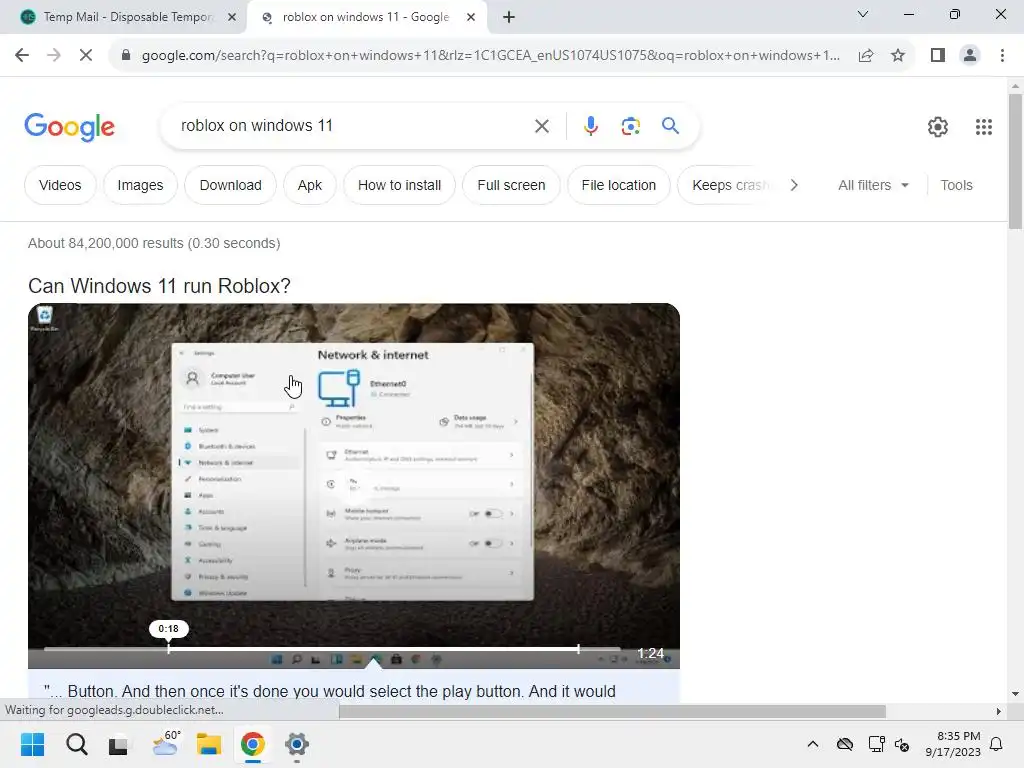Image resolution: width=1024 pixels, height=768 pixels.
Task: Bookmark this page with the star icon
Action: pos(898,56)
